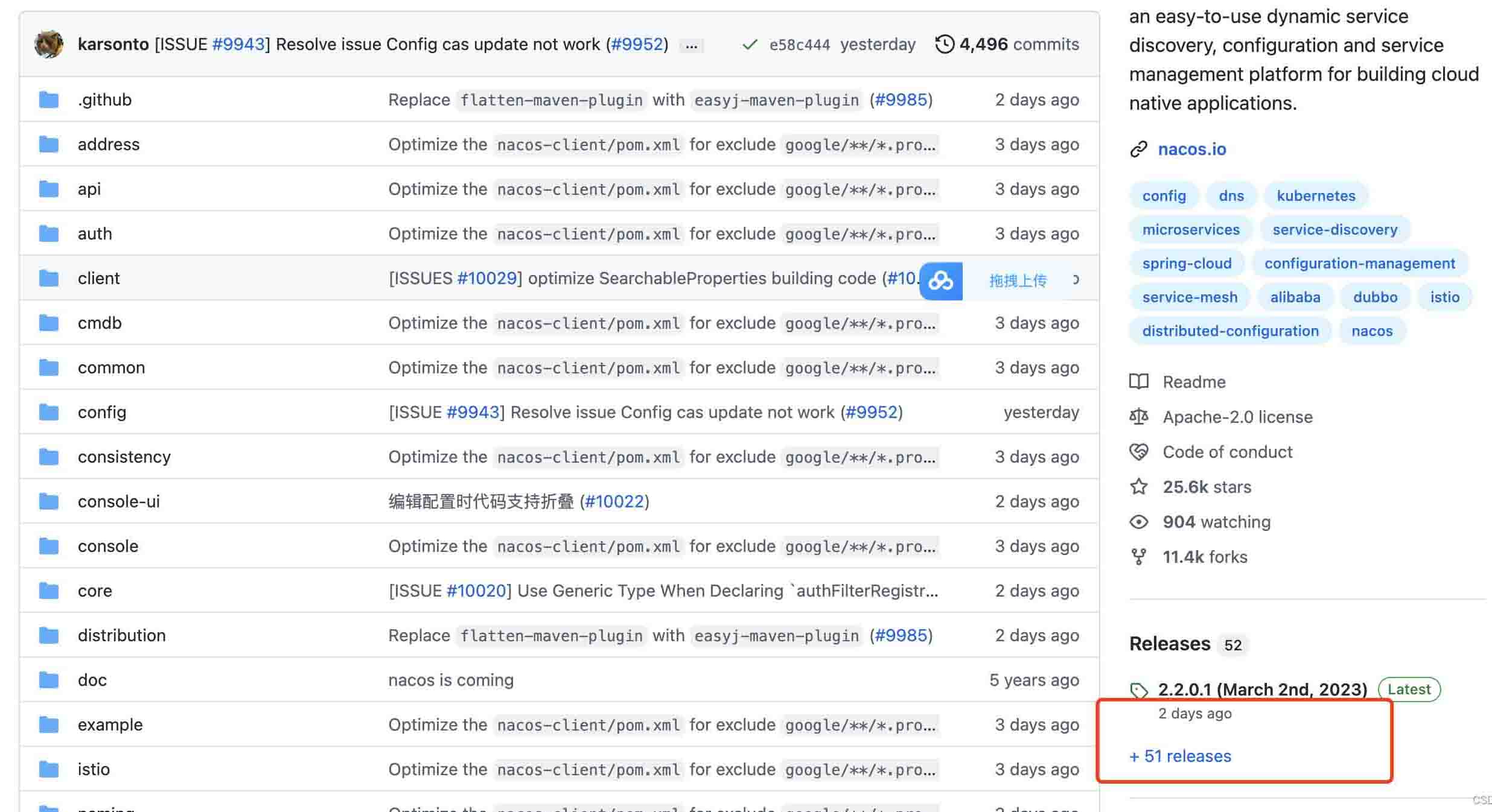Open PR #9985 in .github row

point(901,100)
